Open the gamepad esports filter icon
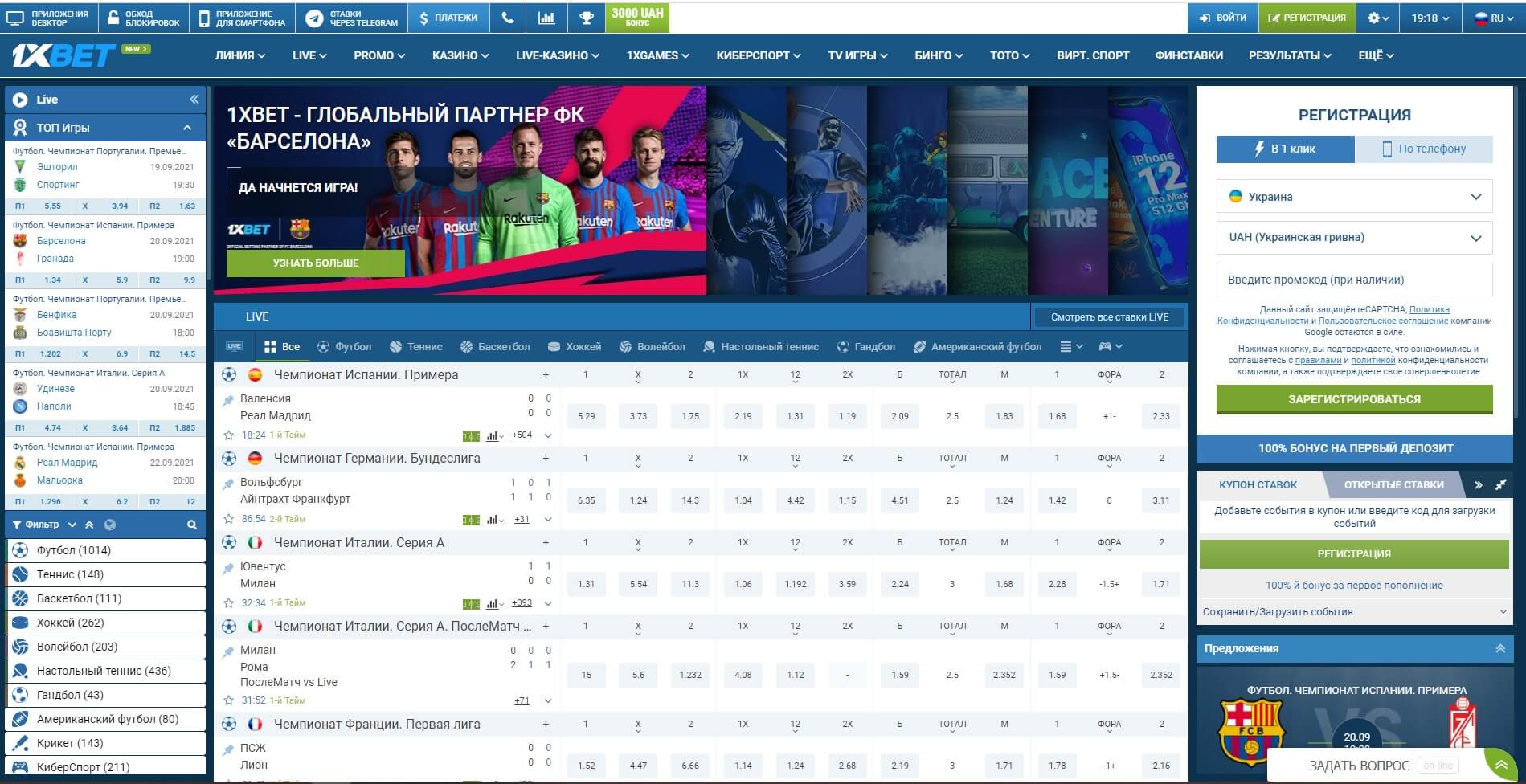 1111,346
